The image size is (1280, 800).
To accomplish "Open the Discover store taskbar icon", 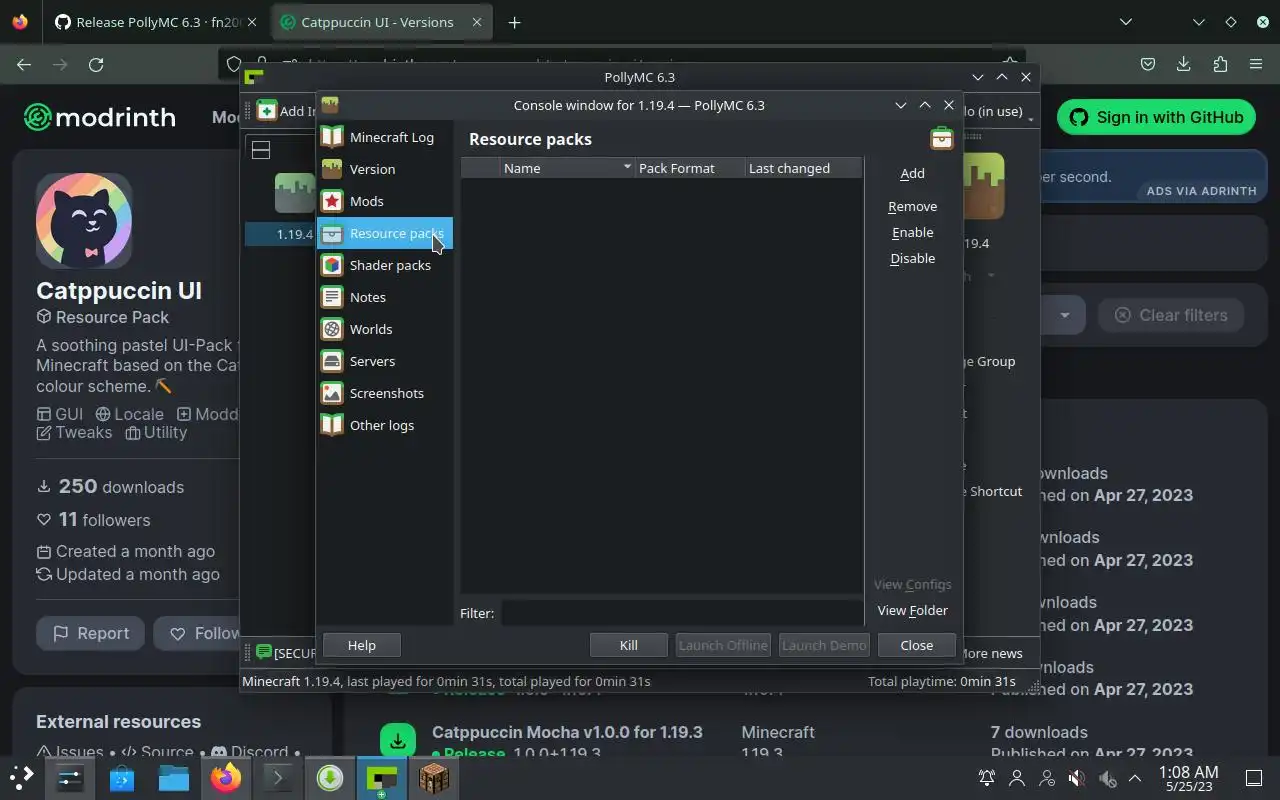I will pos(122,778).
